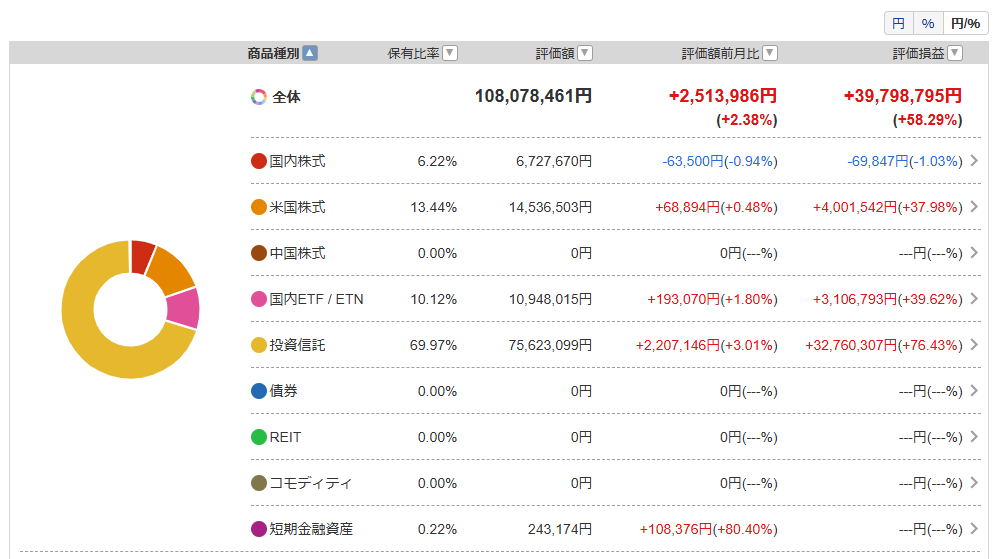Toggle 商品種別 ascending sort arrow
The width and height of the screenshot is (997, 559).
310,53
